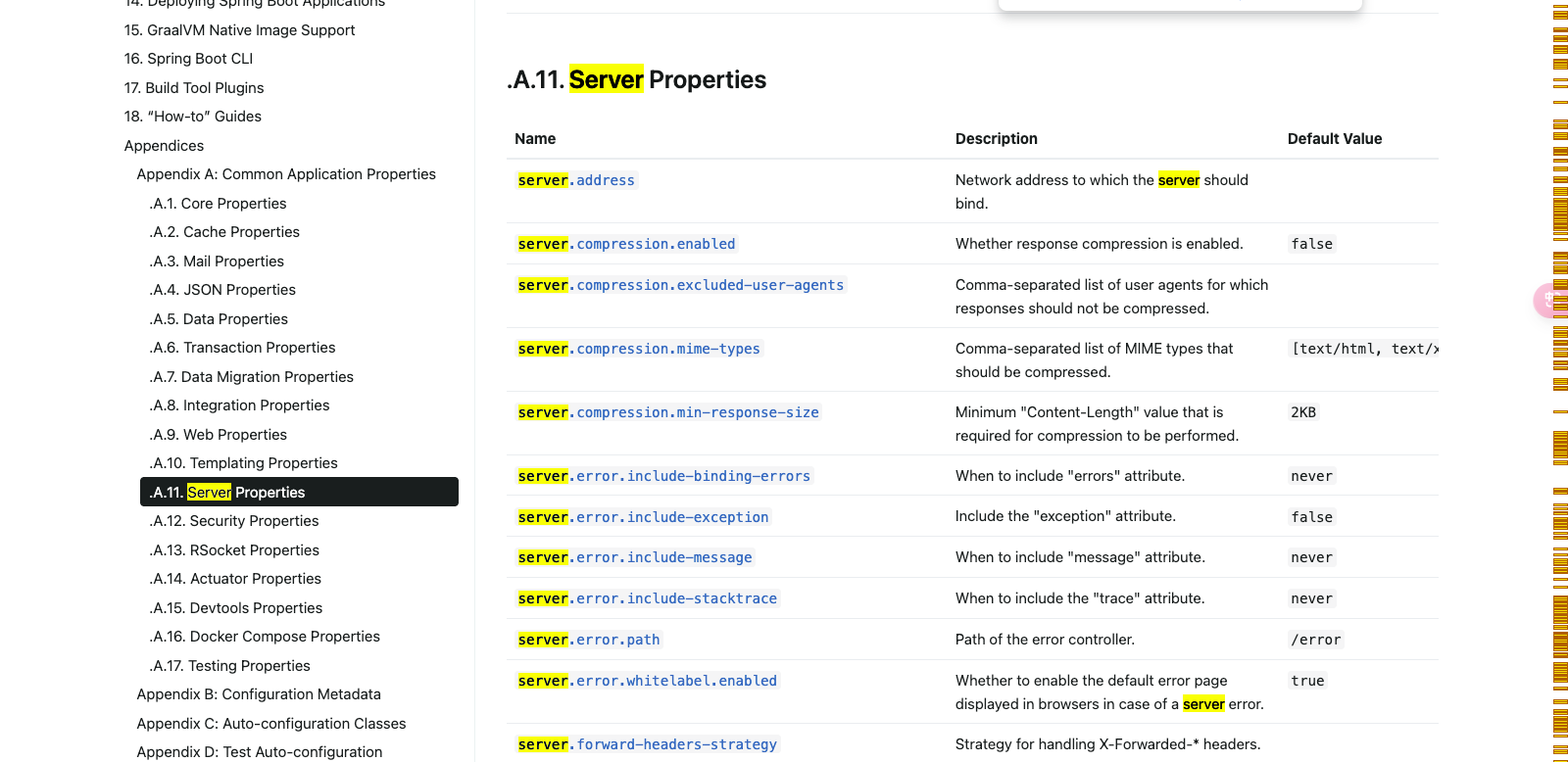
Task: Click server.compression.excluded-user-agents link
Action: [x=681, y=285]
